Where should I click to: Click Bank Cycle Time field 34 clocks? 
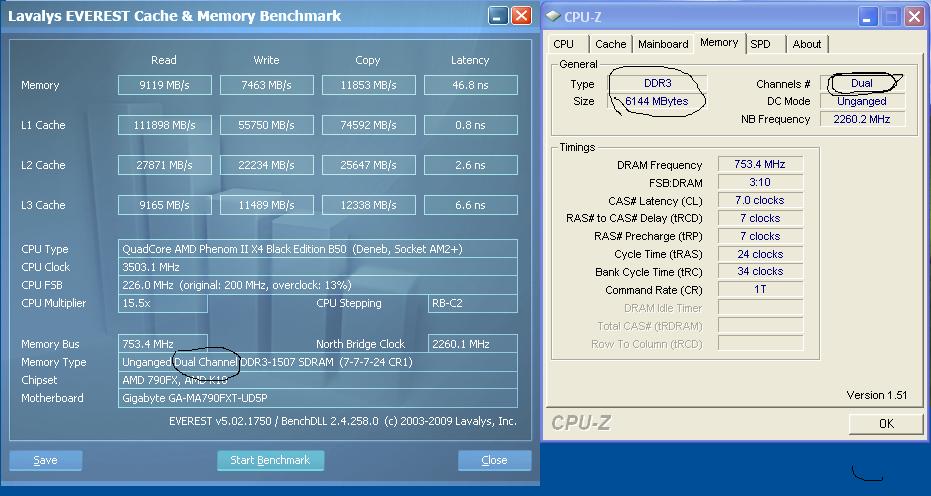tap(761, 271)
